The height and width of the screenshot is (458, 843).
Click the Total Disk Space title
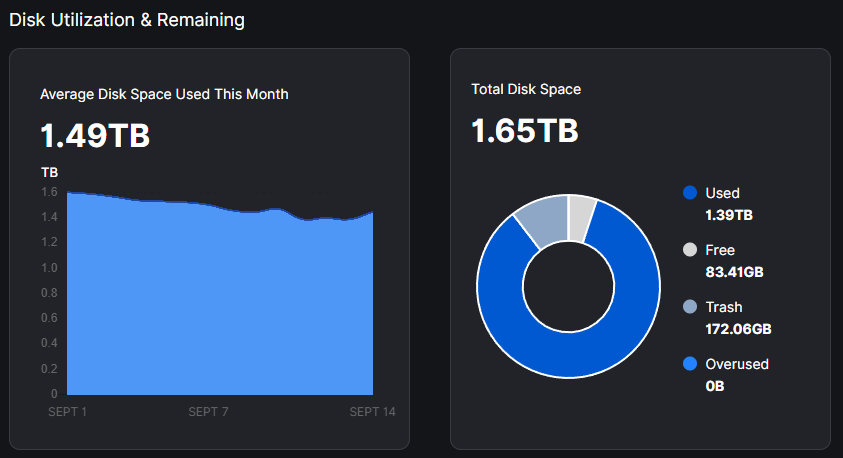pyautogui.click(x=526, y=89)
